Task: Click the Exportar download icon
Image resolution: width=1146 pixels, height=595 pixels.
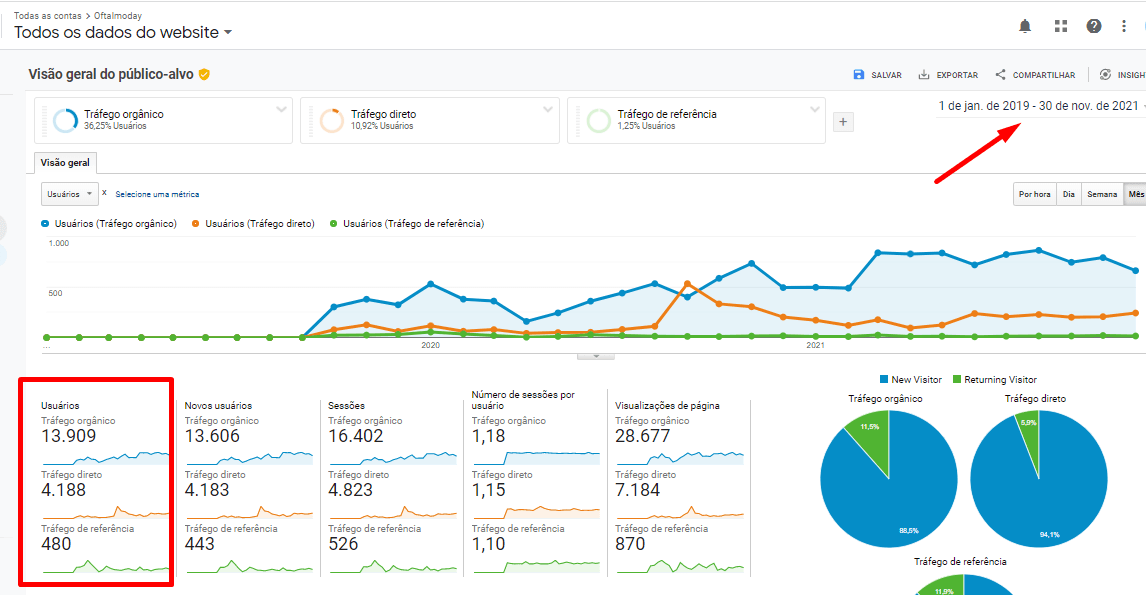Action: [924, 75]
